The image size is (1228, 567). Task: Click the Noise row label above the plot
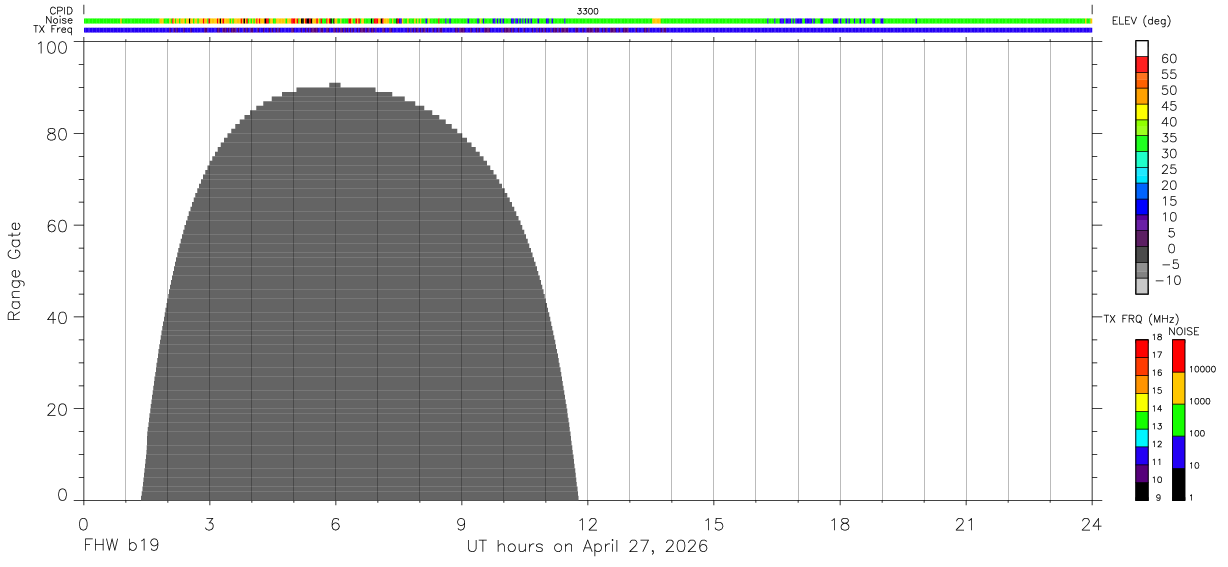tap(60, 20)
